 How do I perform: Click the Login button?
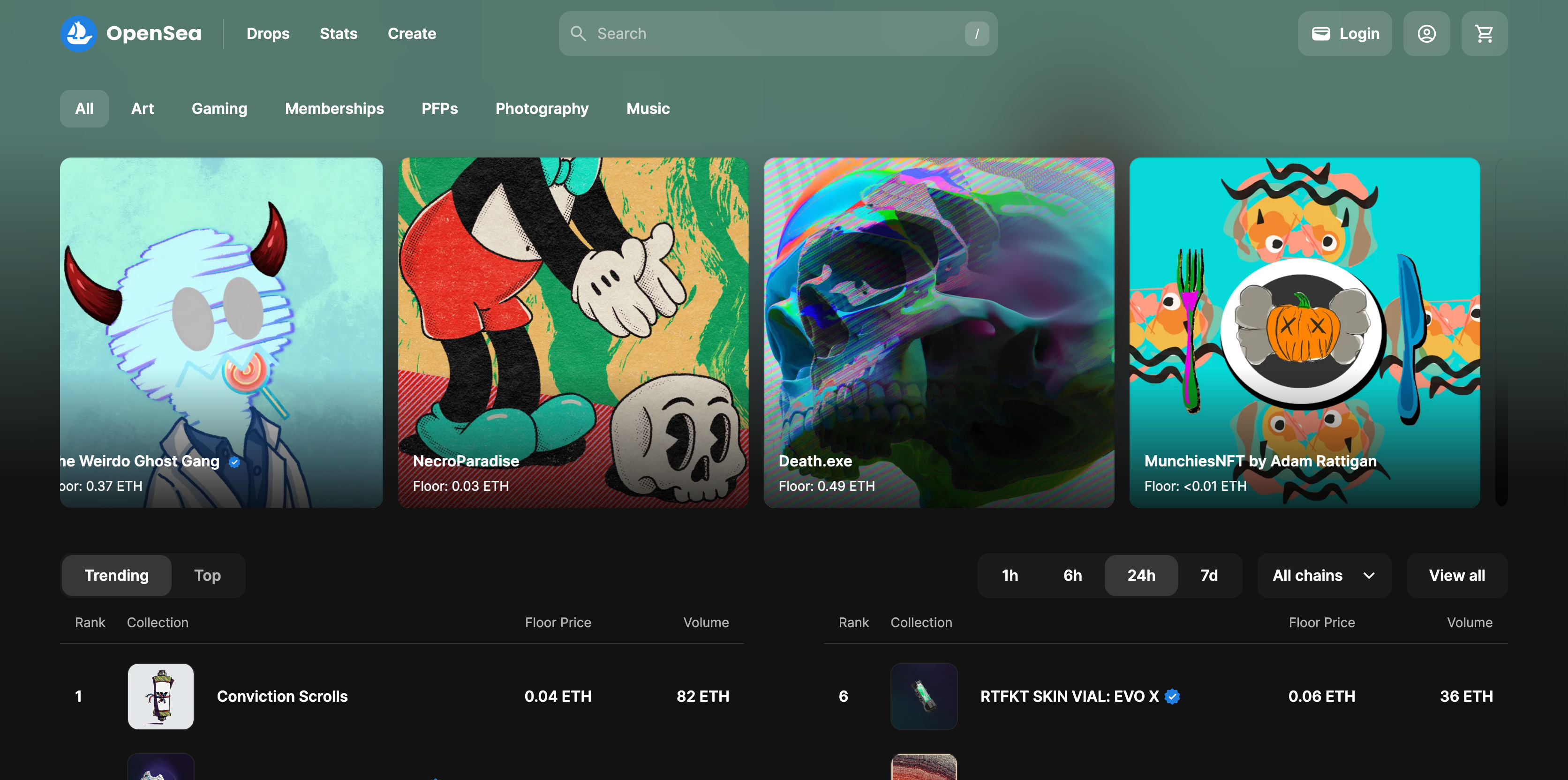click(x=1345, y=33)
